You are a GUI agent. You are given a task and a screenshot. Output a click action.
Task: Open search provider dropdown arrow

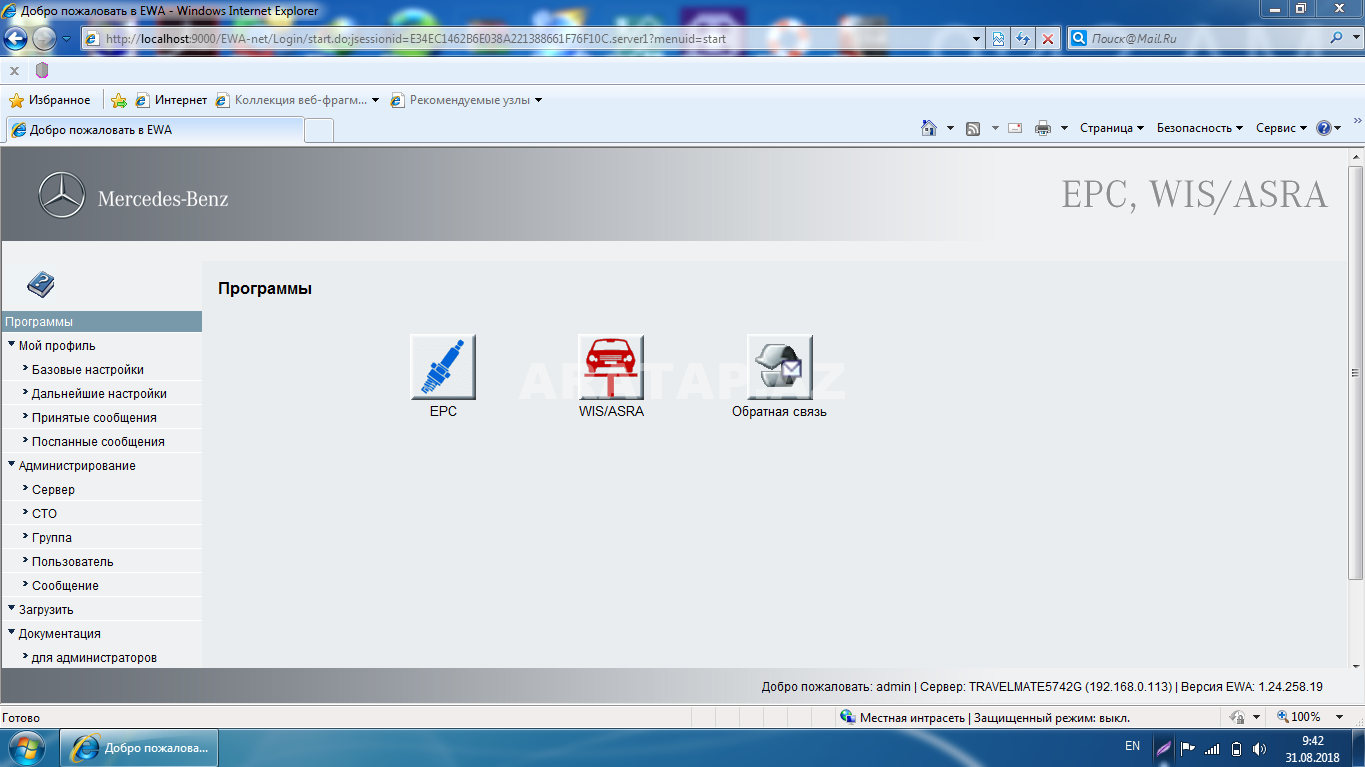pyautogui.click(x=1358, y=39)
